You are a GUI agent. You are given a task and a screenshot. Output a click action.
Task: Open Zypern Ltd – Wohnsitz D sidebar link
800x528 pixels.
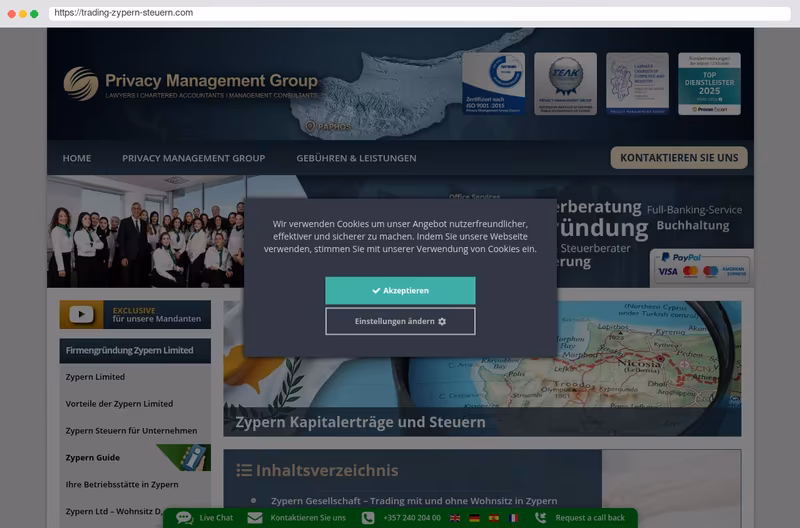(x=113, y=511)
